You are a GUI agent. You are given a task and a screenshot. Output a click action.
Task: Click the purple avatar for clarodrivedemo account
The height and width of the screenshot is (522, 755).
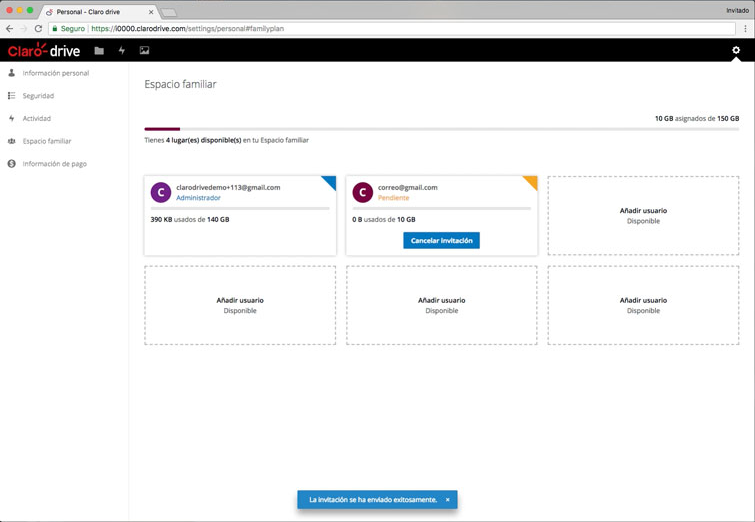pos(161,192)
